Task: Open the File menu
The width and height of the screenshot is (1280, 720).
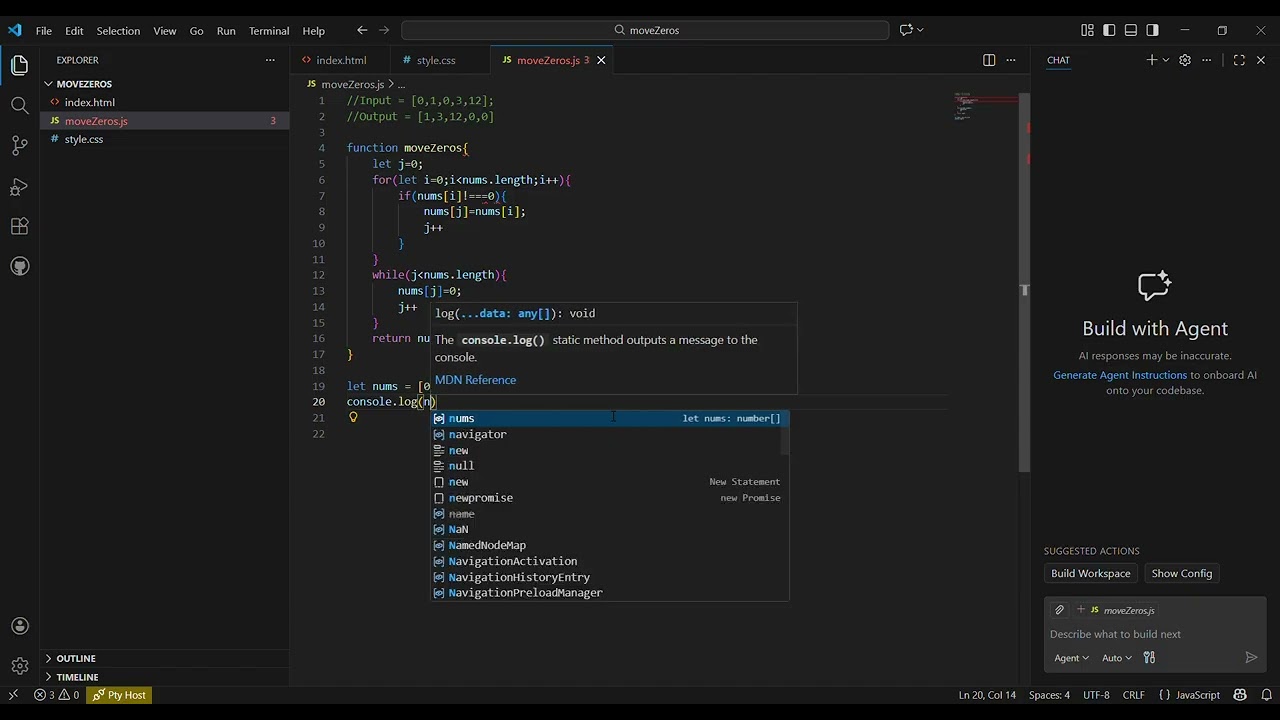Action: point(44,30)
